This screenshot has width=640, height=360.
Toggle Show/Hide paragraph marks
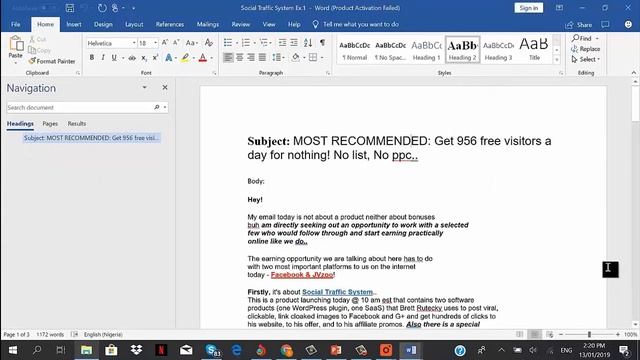pyautogui.click(x=322, y=42)
